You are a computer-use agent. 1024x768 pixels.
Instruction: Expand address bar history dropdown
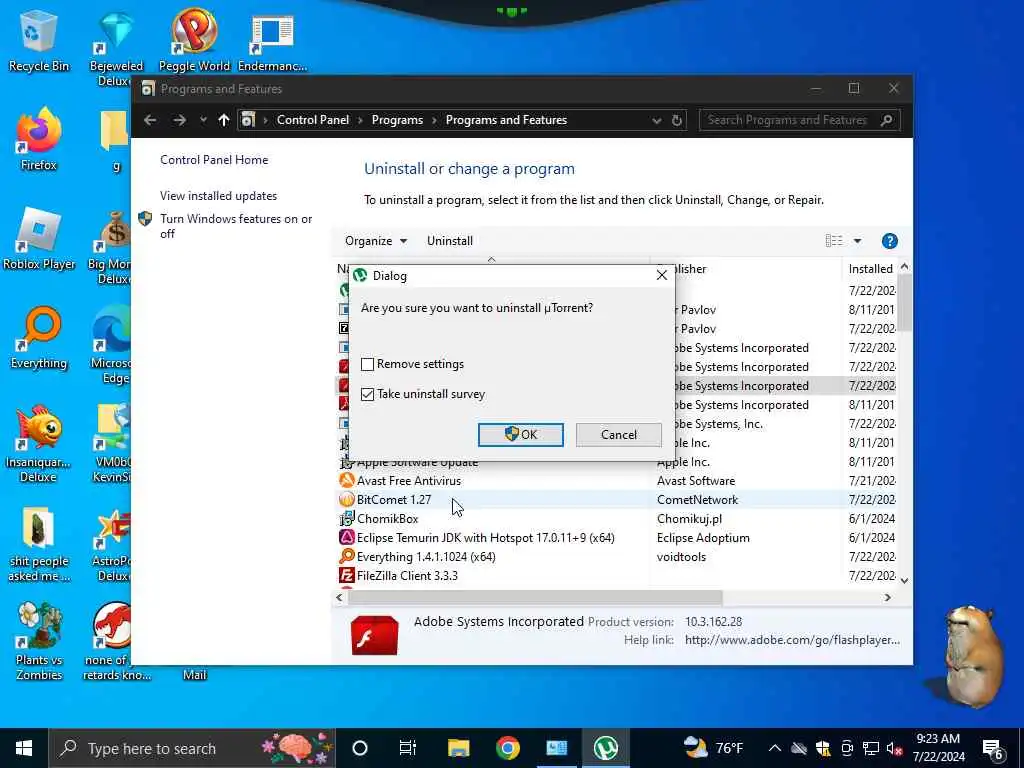656,120
